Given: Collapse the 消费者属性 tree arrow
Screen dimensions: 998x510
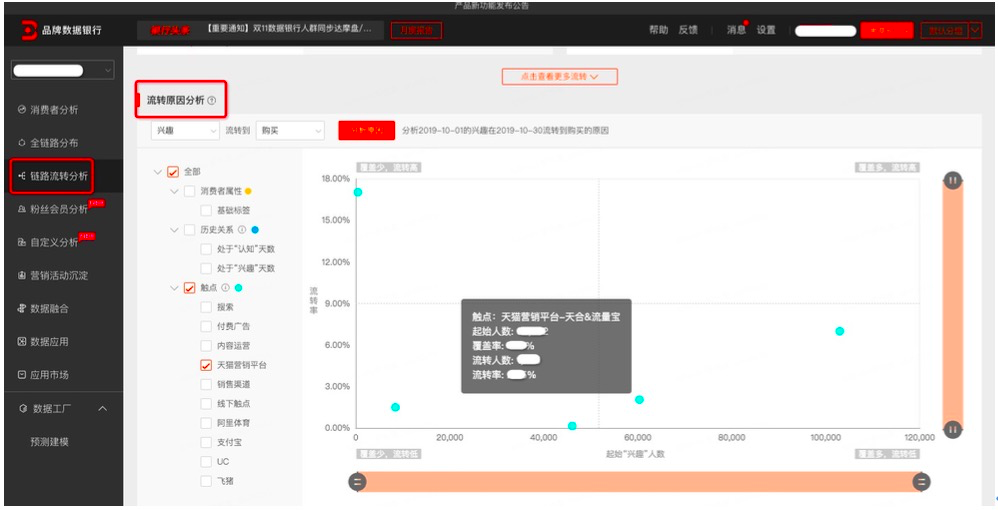Looking at the screenshot, I should (174, 191).
